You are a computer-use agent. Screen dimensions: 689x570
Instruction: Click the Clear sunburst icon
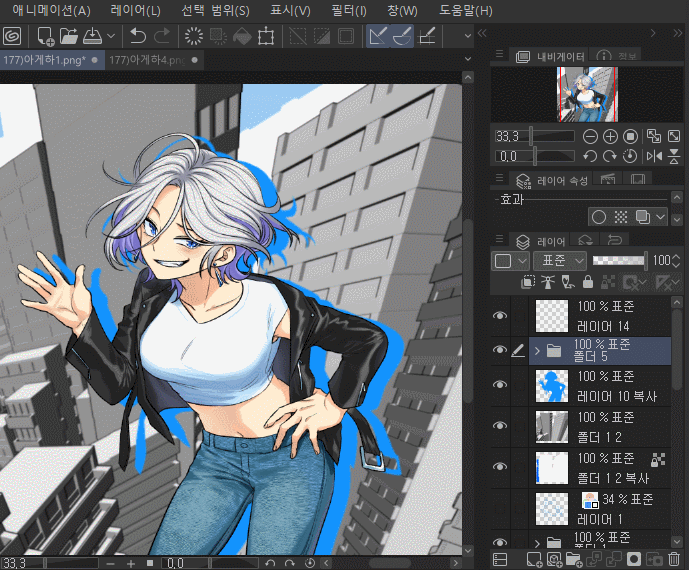pos(194,36)
